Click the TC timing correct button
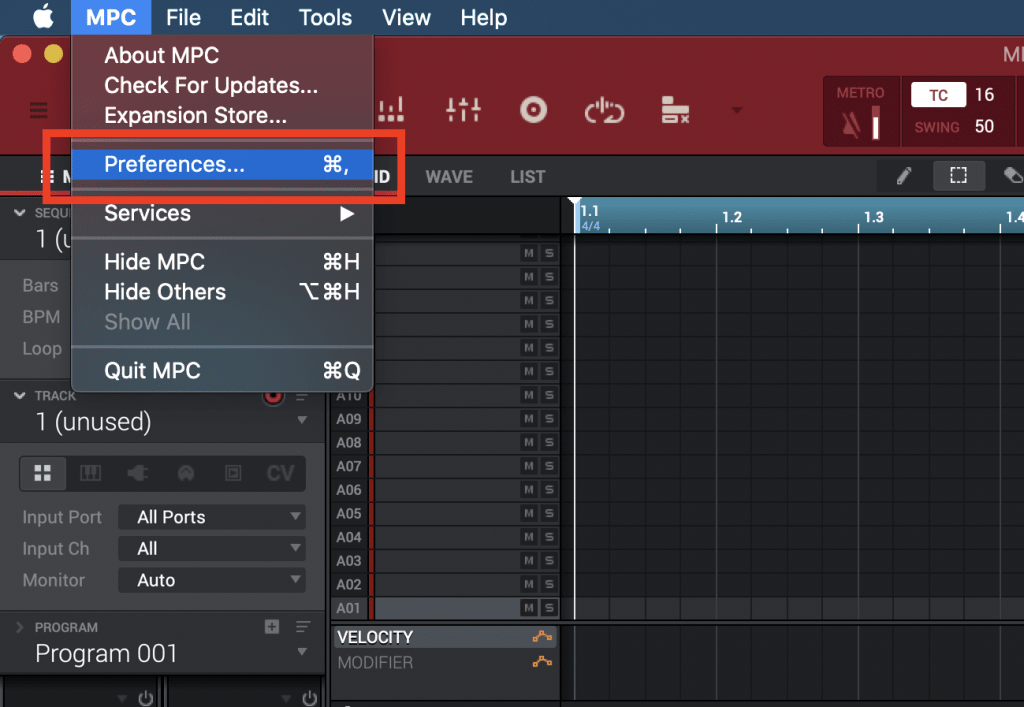The height and width of the screenshot is (707, 1024). point(938,95)
